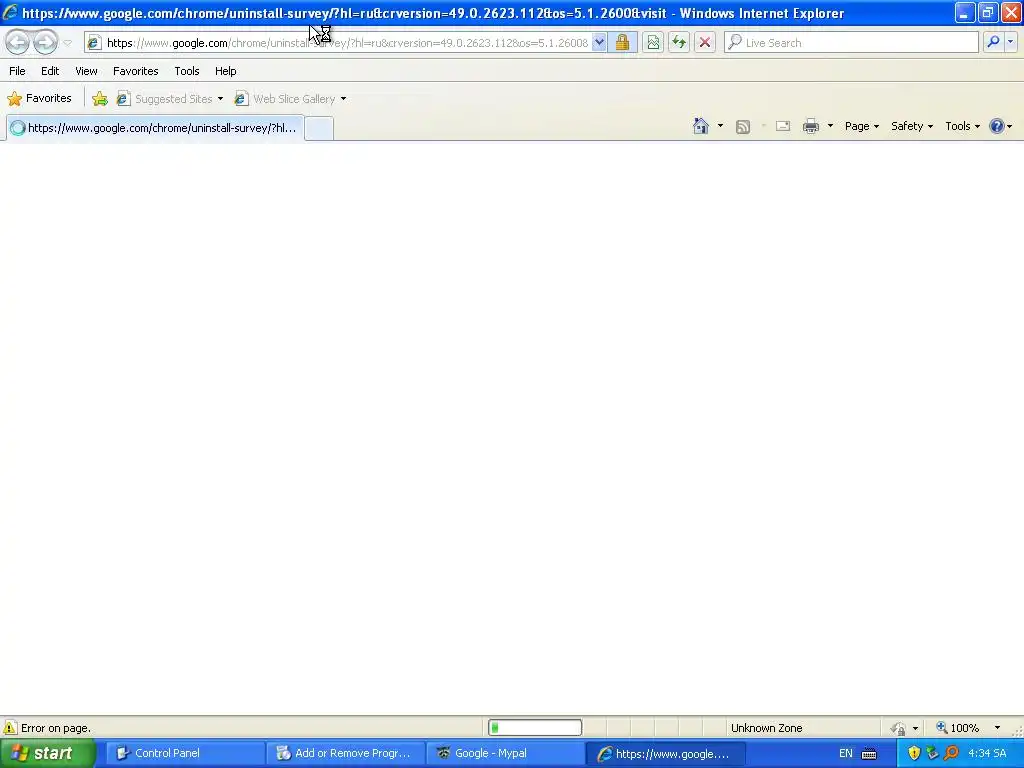1024x768 pixels.
Task: Click the Error on page warning icon
Action: [10, 728]
